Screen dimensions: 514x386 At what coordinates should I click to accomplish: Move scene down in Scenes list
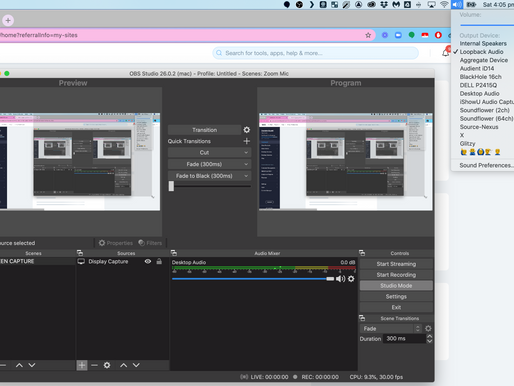point(32,365)
